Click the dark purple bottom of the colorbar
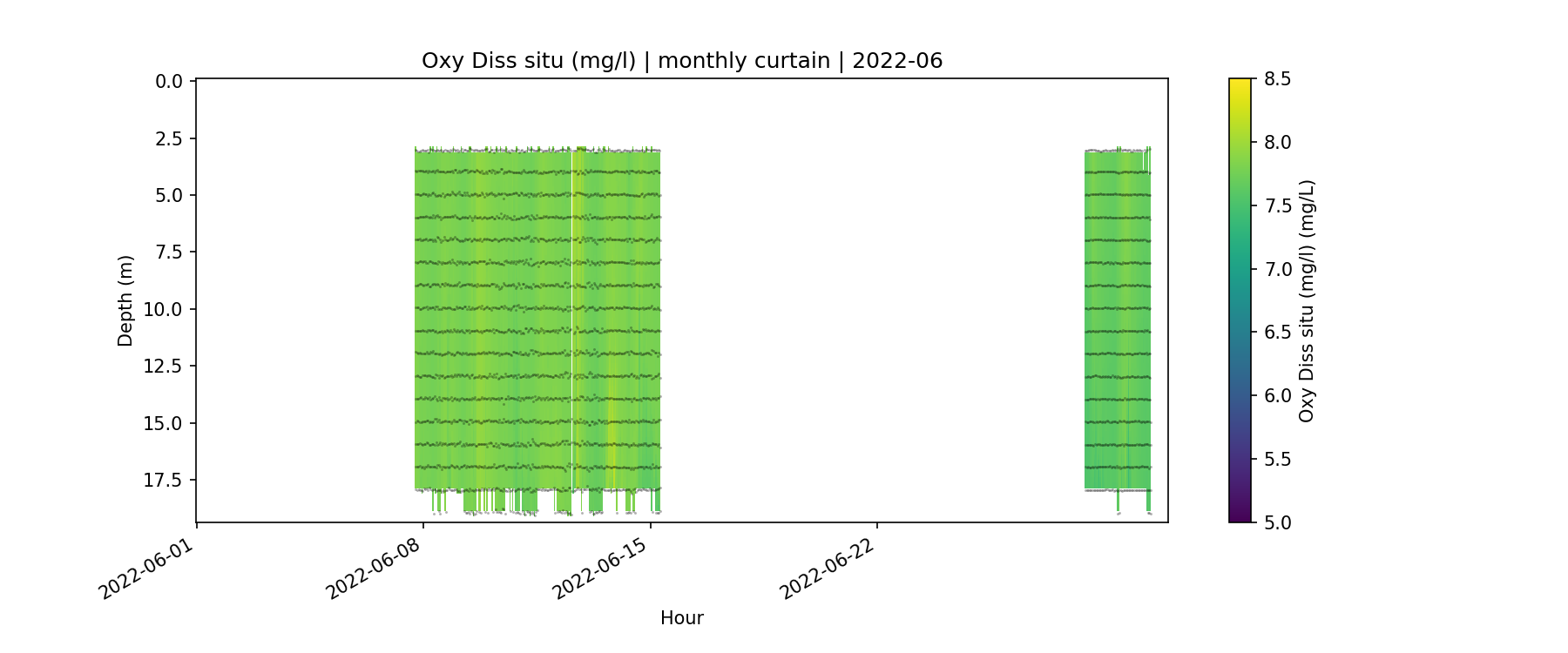 point(1240,515)
